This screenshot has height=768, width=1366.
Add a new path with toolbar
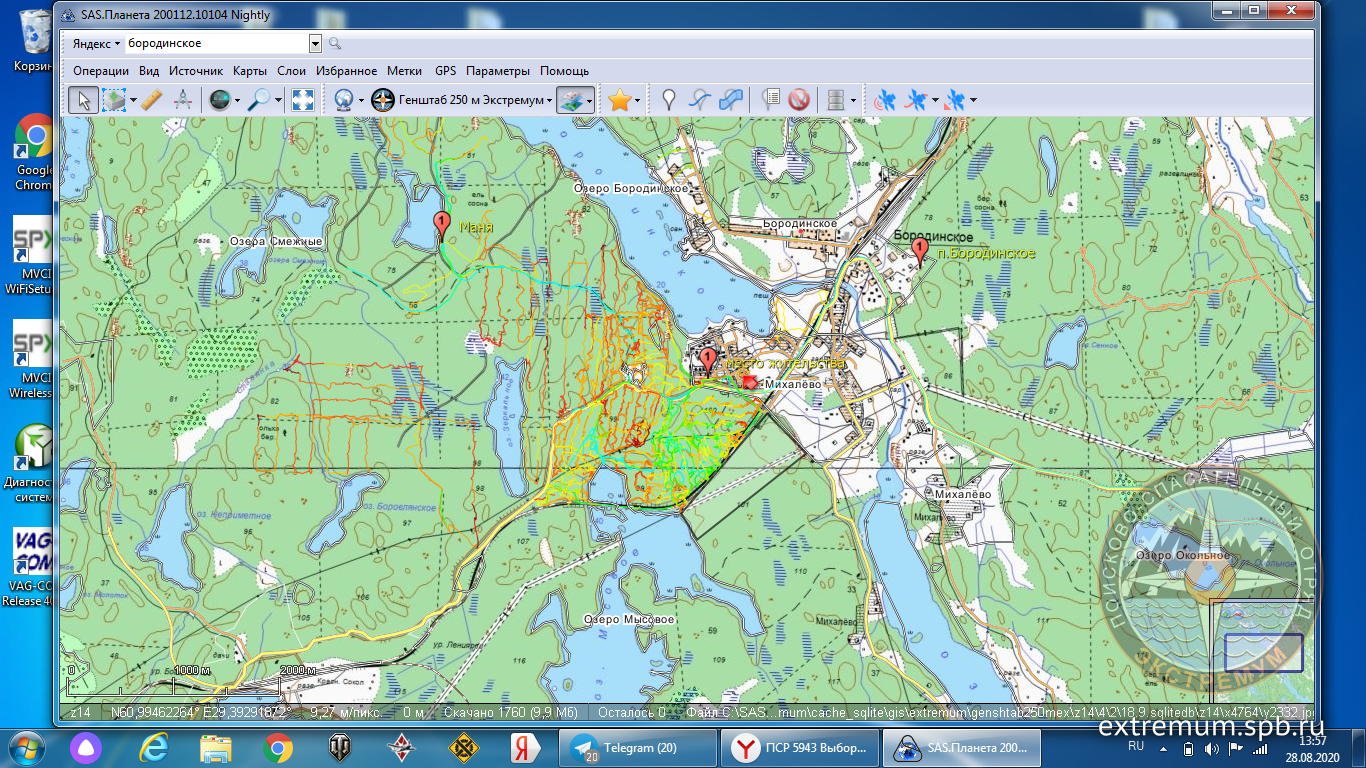pyautogui.click(x=701, y=100)
